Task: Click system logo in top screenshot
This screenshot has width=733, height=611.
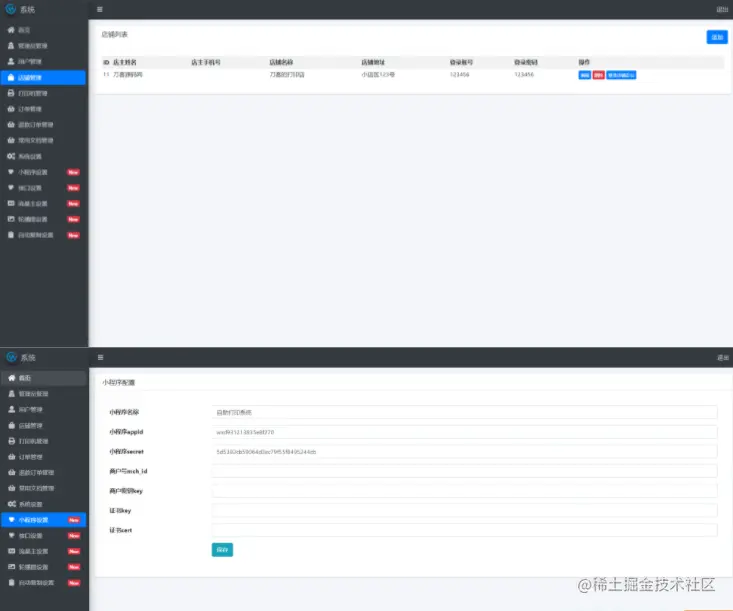Action: point(10,9)
